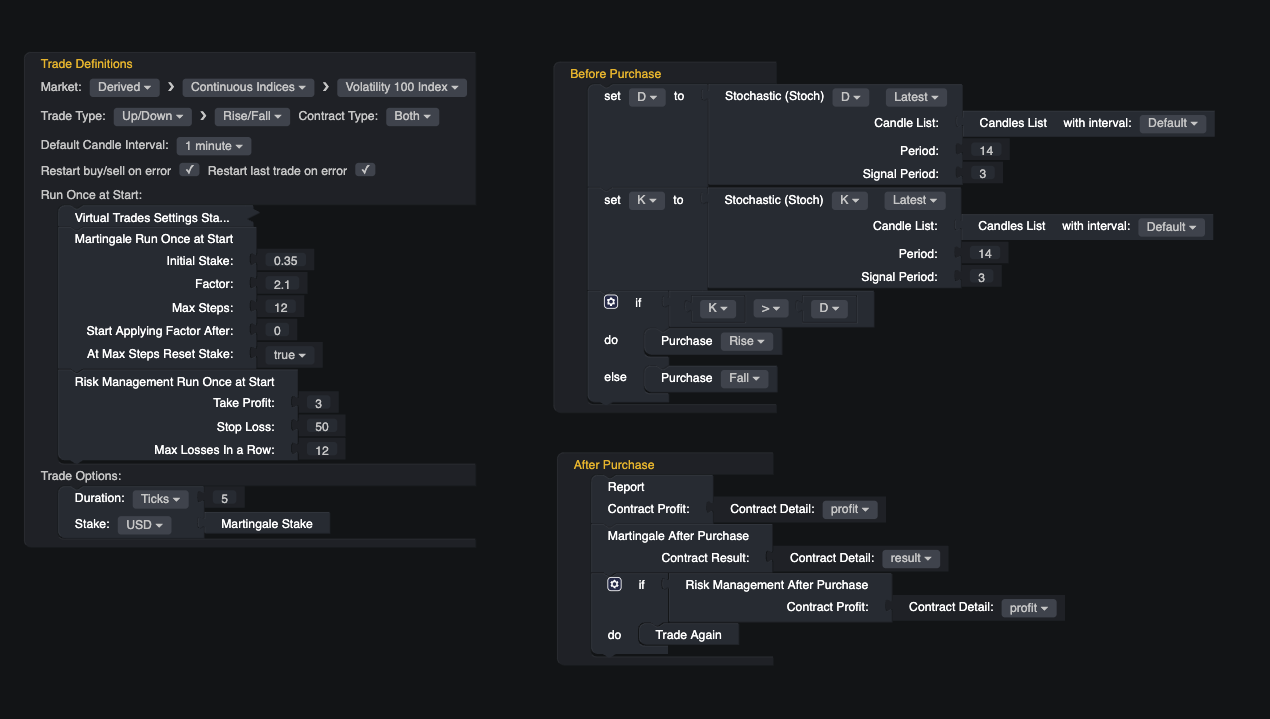Change Contract Type from Both
The height and width of the screenshot is (719, 1270).
click(x=412, y=115)
